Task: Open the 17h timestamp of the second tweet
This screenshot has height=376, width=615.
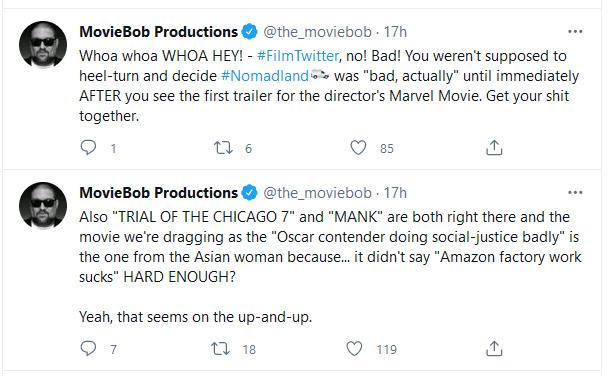Action: tap(395, 193)
